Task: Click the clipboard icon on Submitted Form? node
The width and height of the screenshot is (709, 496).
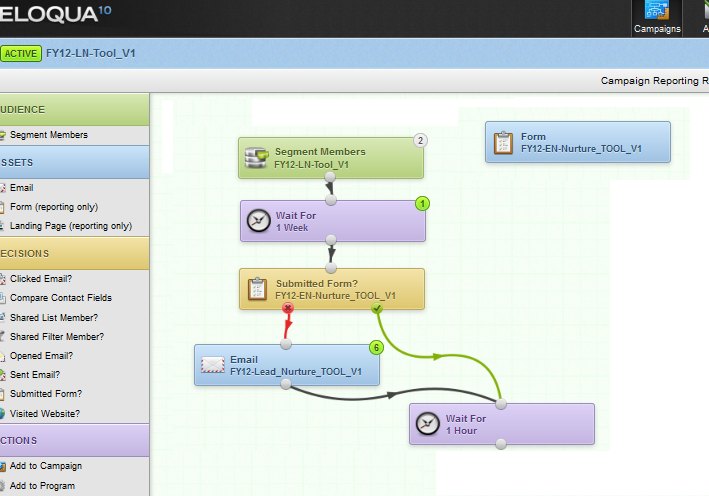Action: click(x=258, y=288)
